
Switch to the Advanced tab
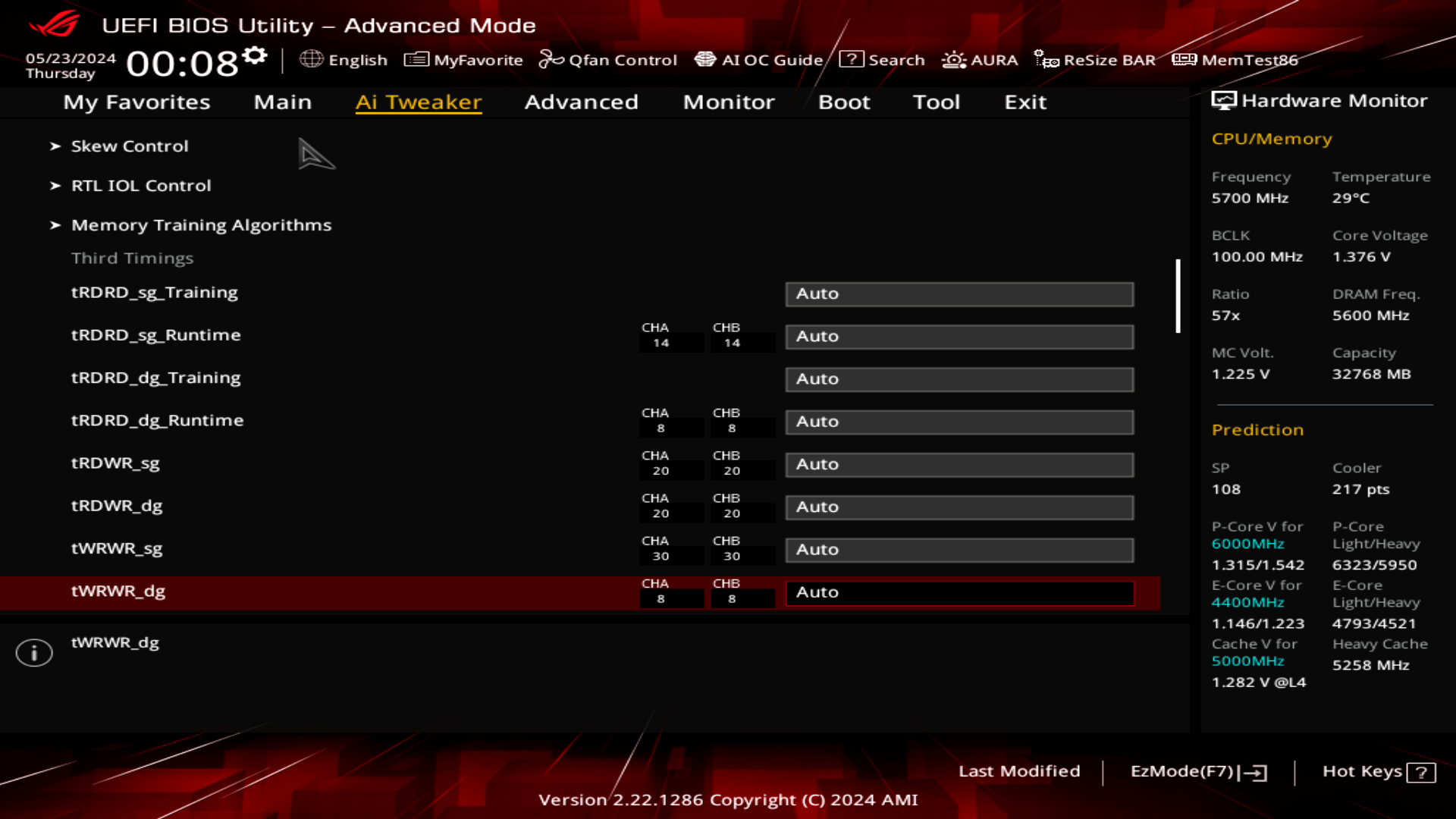(x=582, y=102)
